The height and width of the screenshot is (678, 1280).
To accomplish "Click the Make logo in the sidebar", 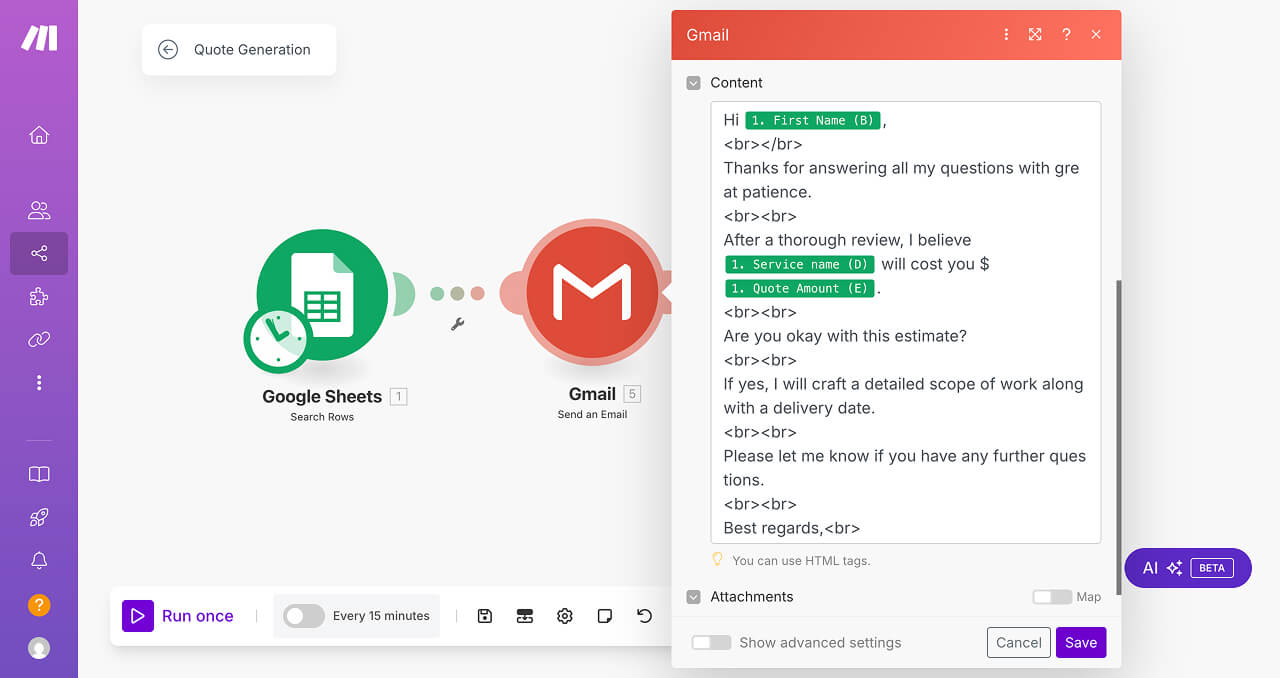I will click(39, 38).
